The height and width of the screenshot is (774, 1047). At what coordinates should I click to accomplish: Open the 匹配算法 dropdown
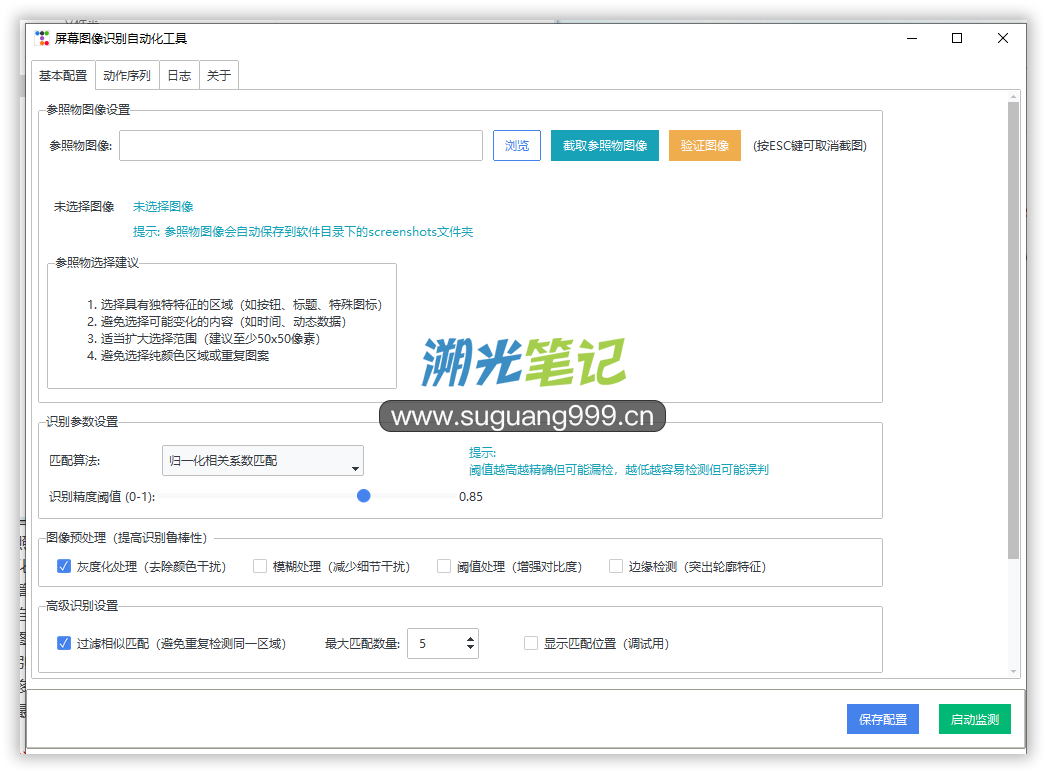tap(263, 461)
